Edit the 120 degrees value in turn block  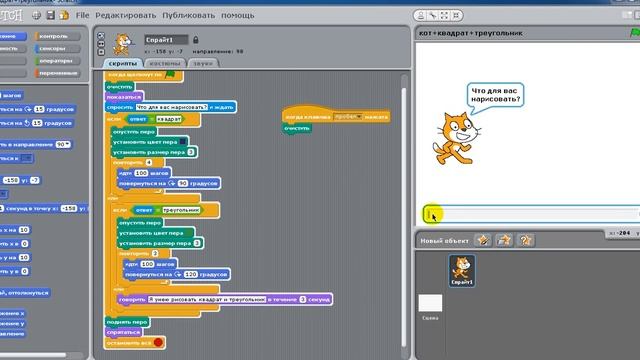click(191, 274)
